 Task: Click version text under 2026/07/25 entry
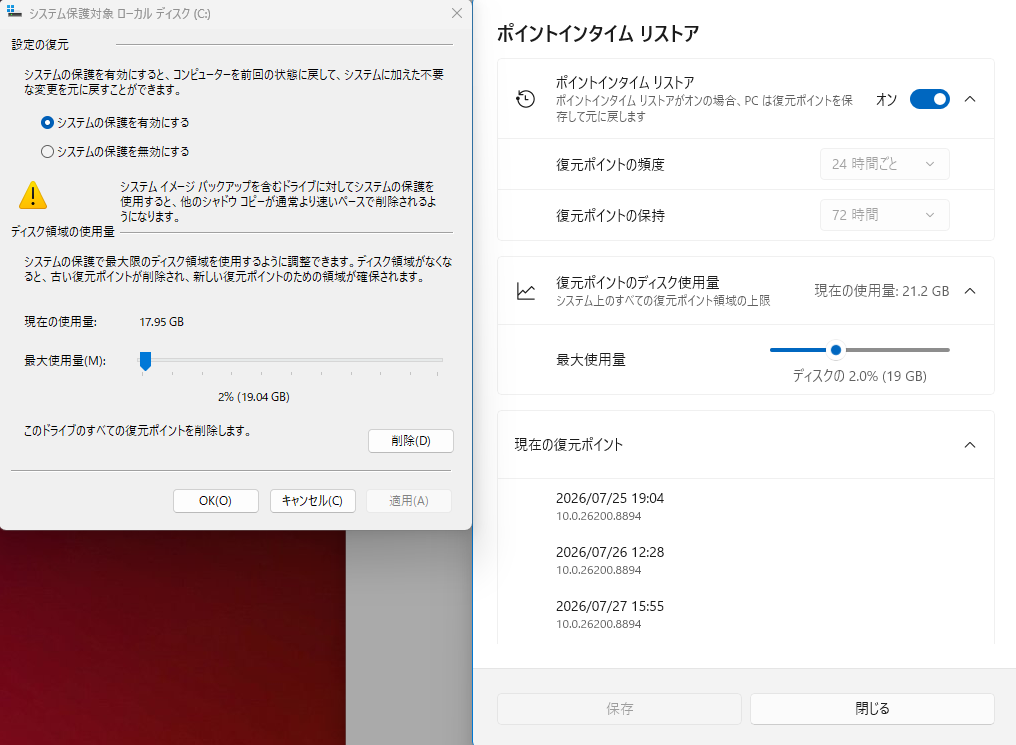pyautogui.click(x=598, y=516)
